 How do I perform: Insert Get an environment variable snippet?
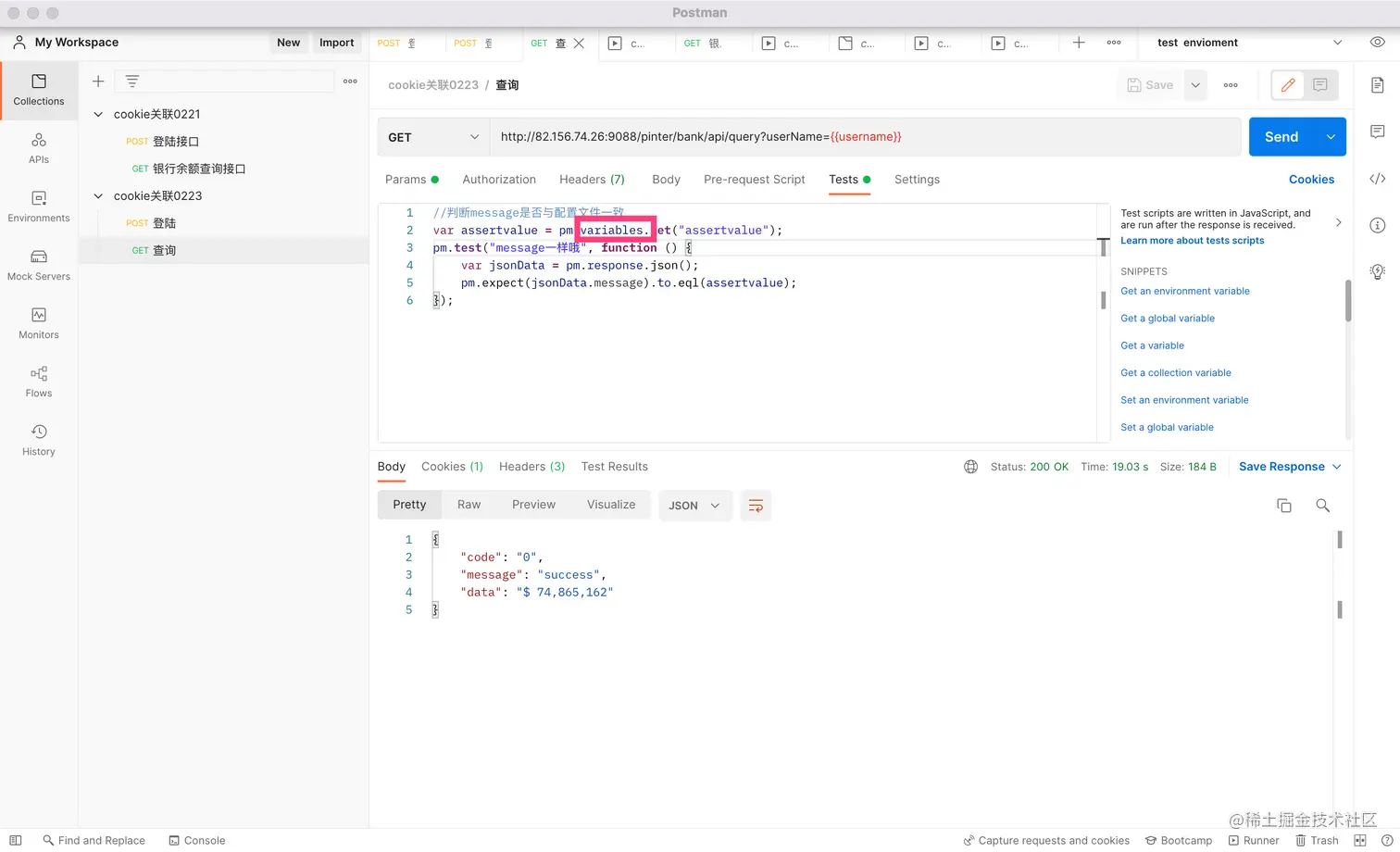click(1185, 291)
